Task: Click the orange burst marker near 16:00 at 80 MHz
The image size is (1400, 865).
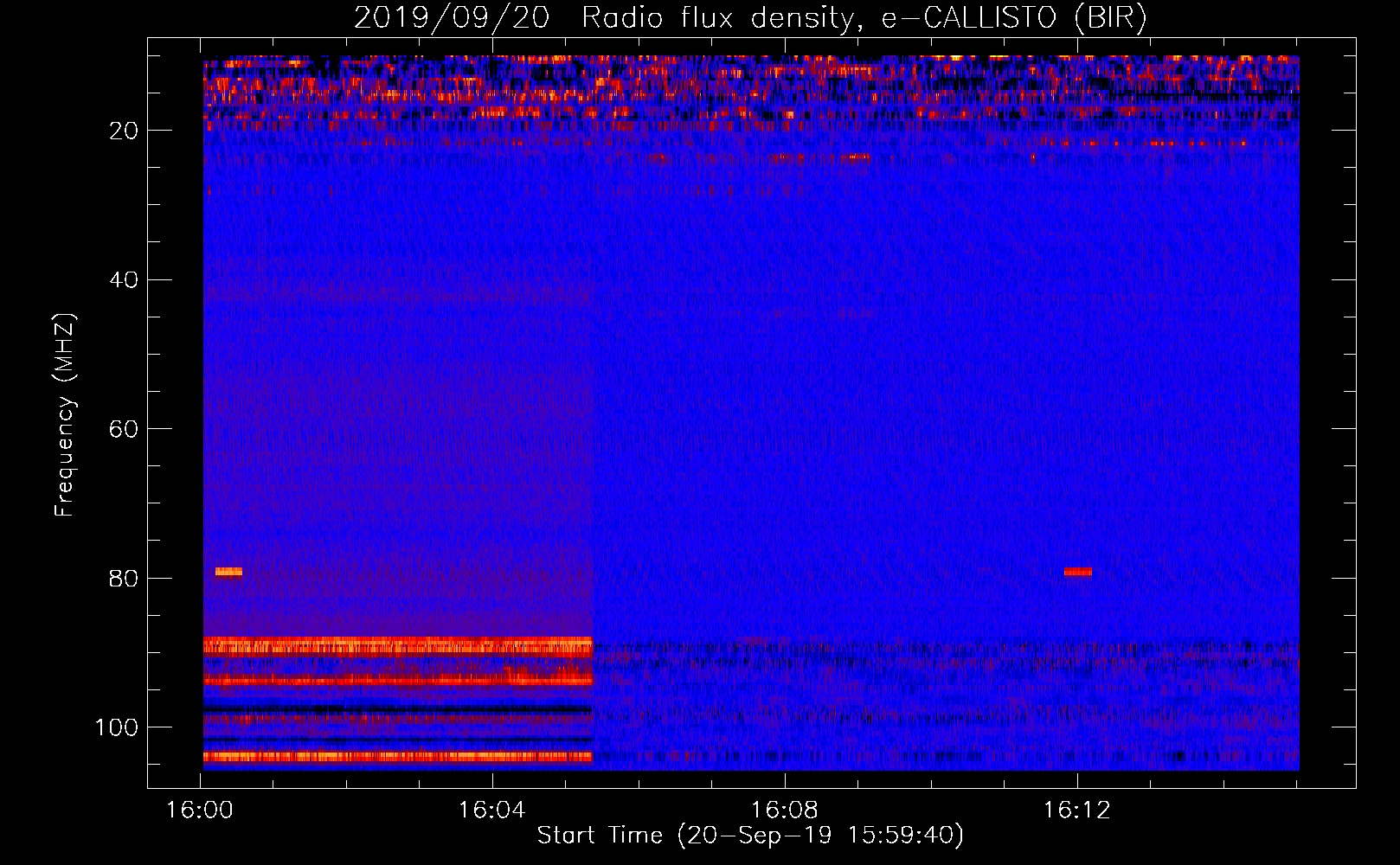Action: pos(228,571)
